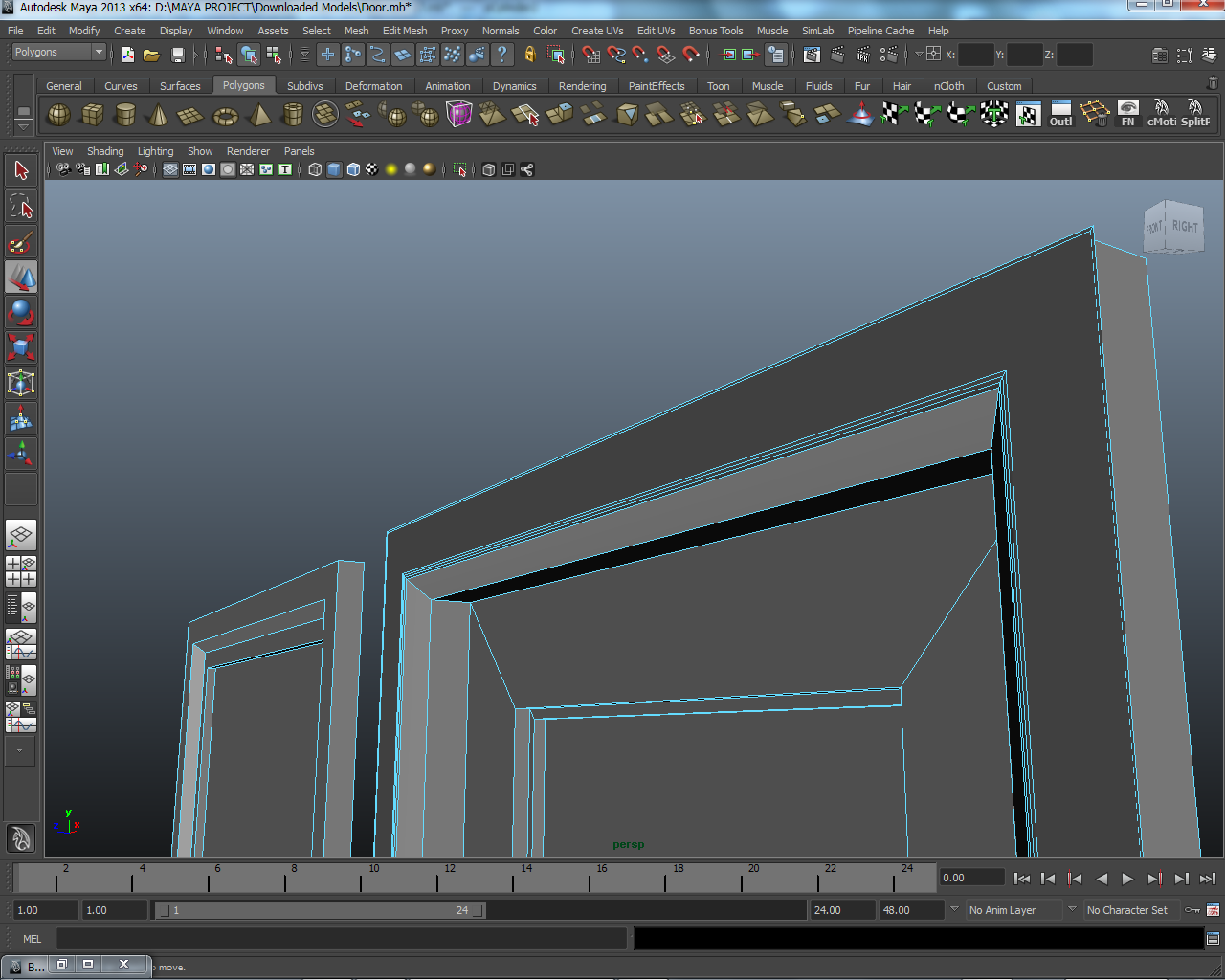This screenshot has height=980, width=1225.
Task: Expand the No Character Set dropdown
Action: [1126, 910]
